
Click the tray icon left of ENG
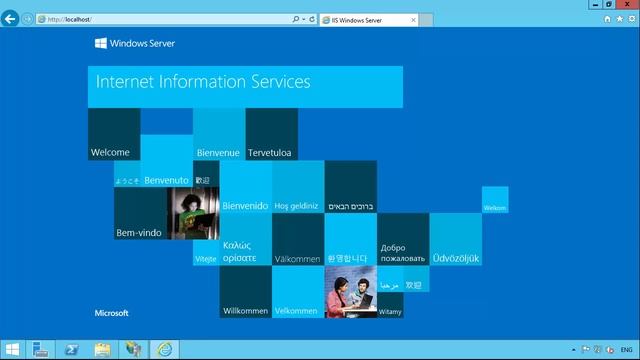(610, 349)
